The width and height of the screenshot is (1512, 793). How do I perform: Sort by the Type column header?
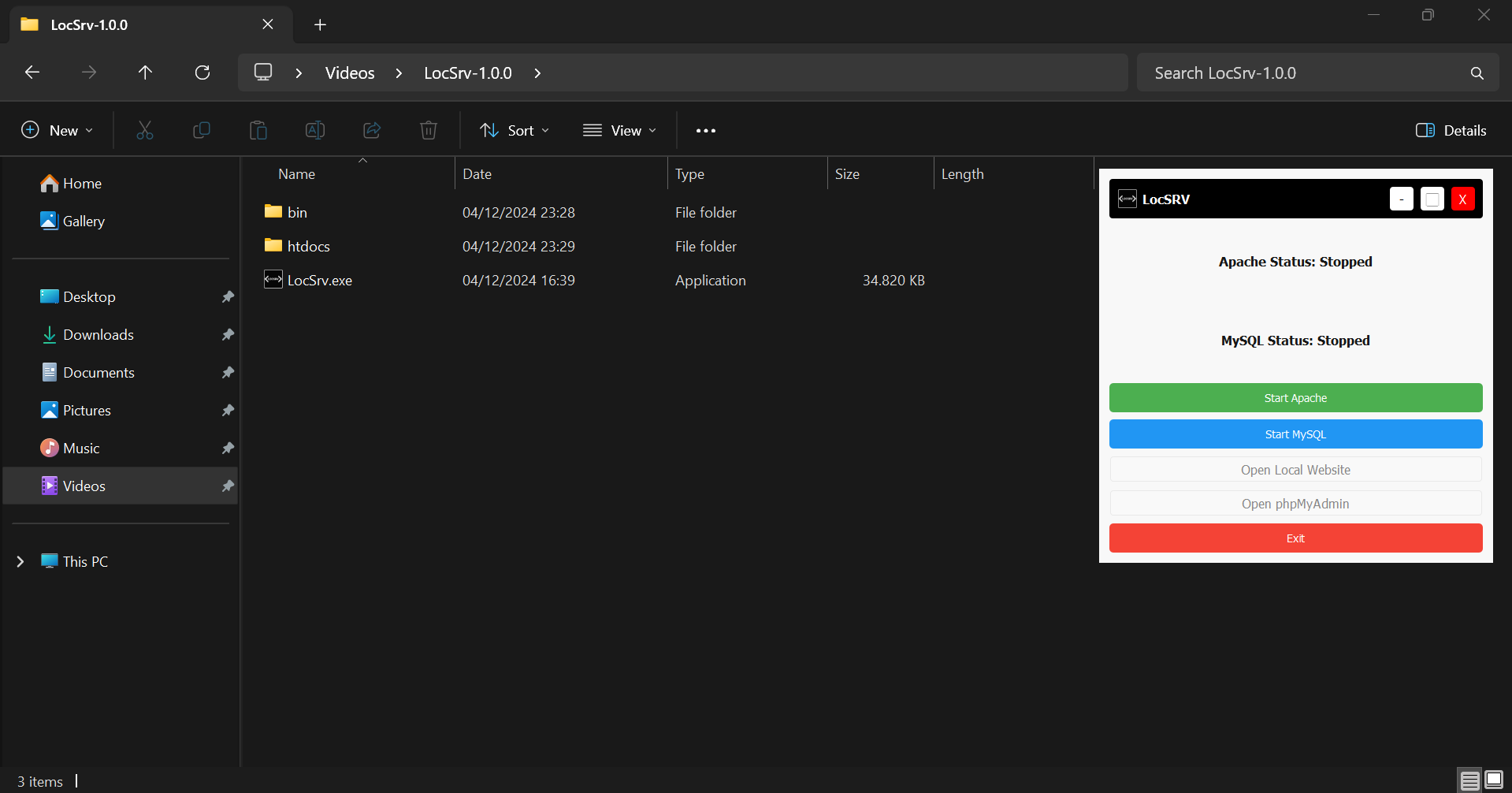(x=748, y=174)
